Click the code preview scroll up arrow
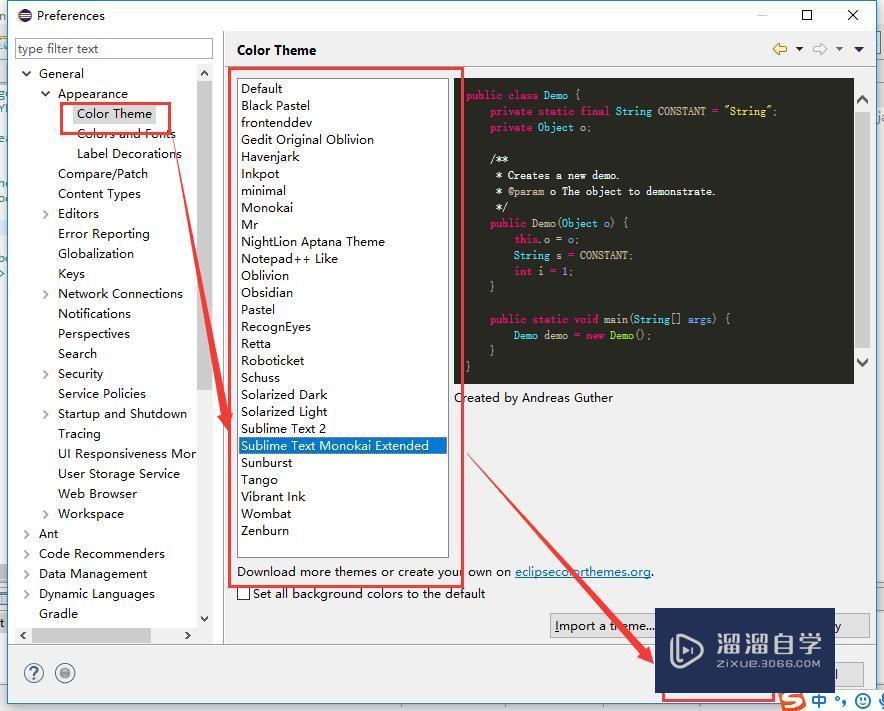Screen dimensions: 884x711 tap(862, 100)
